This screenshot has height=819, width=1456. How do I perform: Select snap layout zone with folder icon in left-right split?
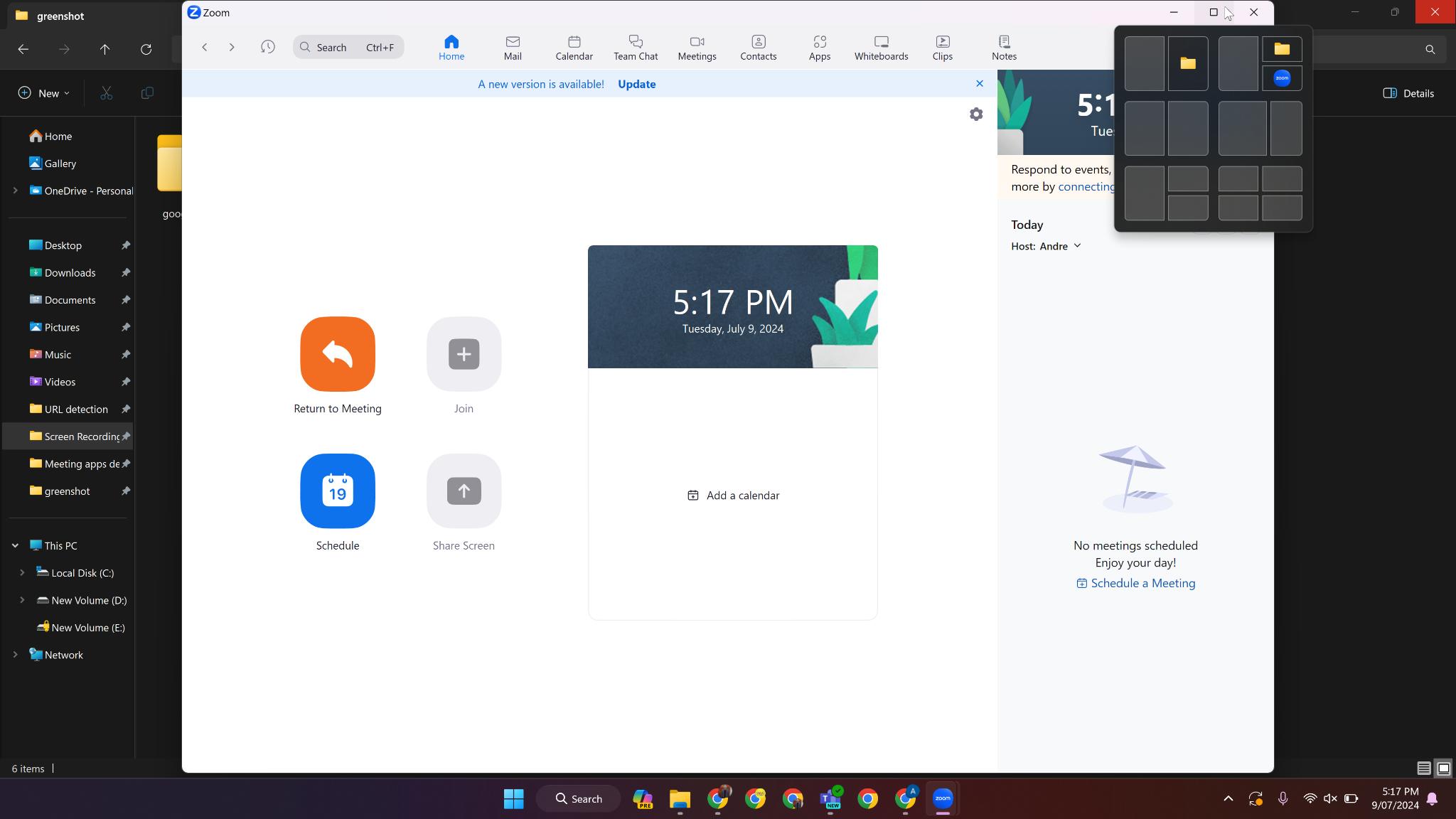click(1188, 63)
